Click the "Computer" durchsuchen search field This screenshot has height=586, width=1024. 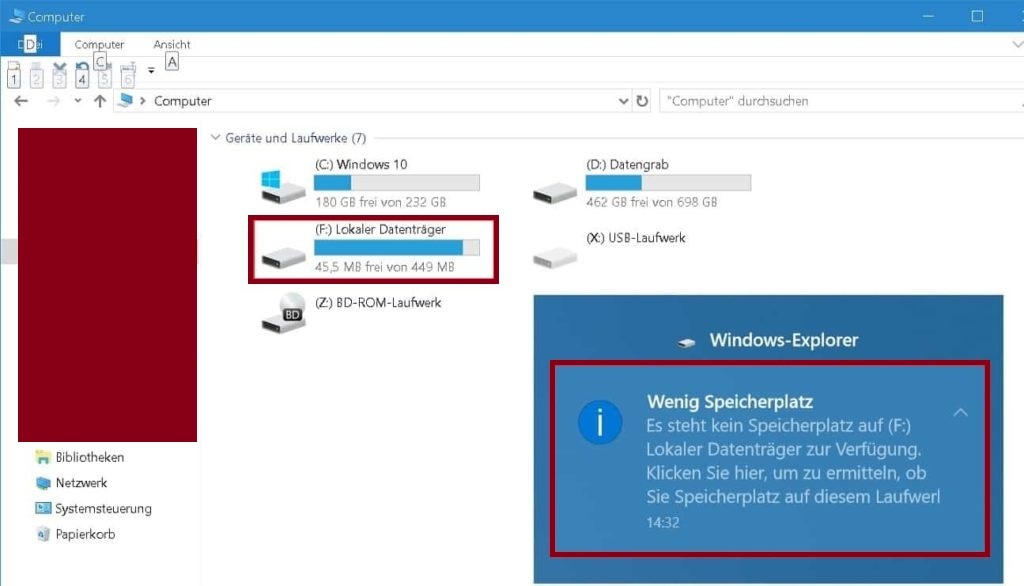(x=841, y=101)
